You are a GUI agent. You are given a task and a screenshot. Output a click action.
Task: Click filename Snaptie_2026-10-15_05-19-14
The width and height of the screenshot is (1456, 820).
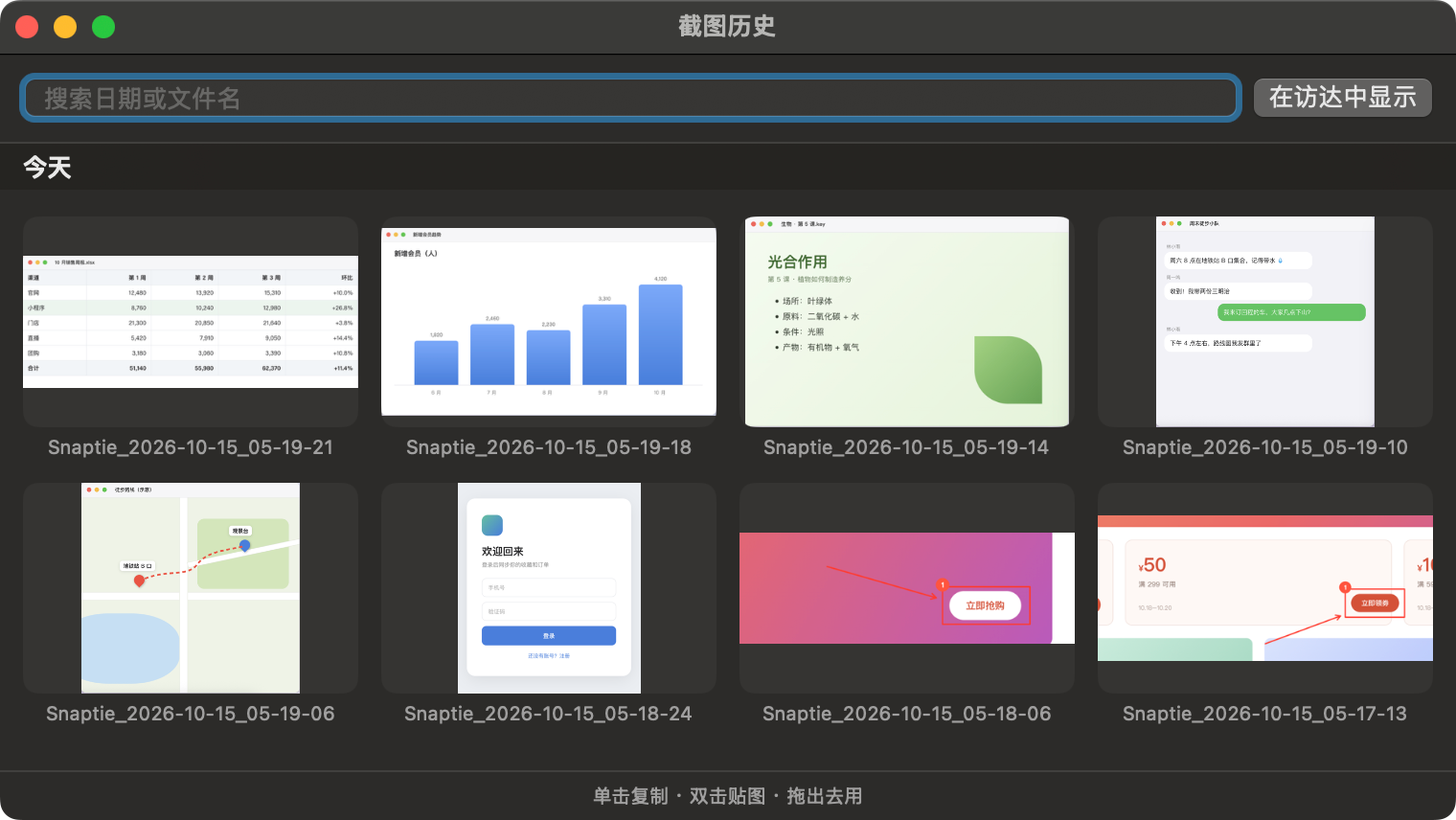pos(906,447)
